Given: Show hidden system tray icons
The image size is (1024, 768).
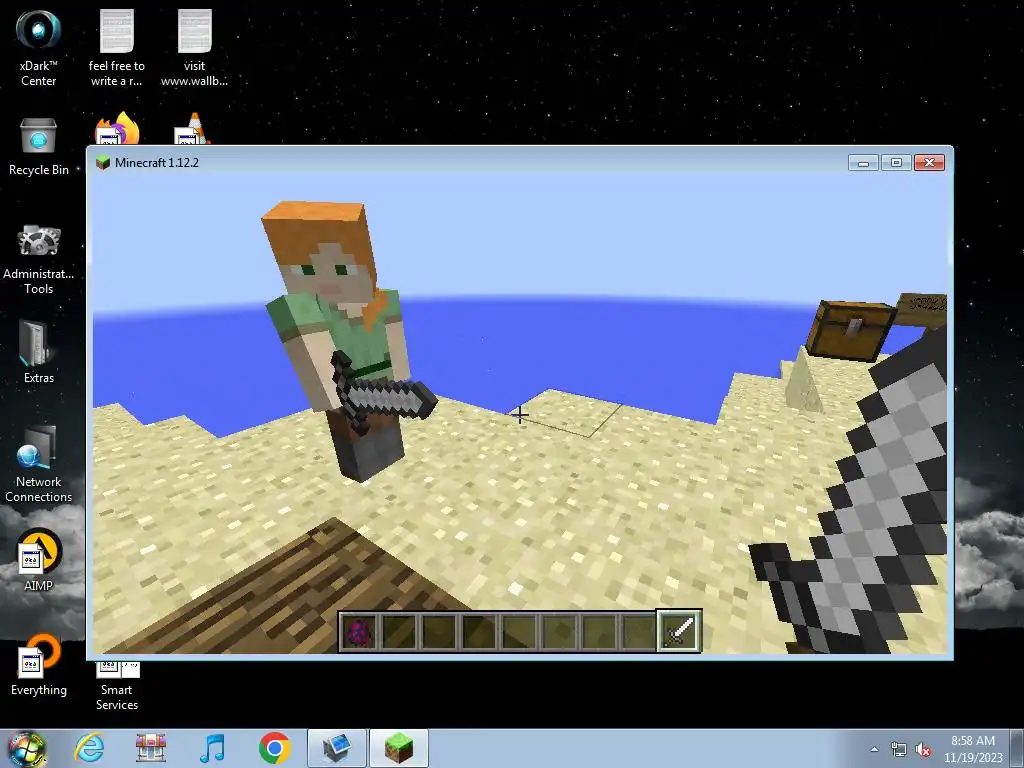Looking at the screenshot, I should [x=874, y=749].
